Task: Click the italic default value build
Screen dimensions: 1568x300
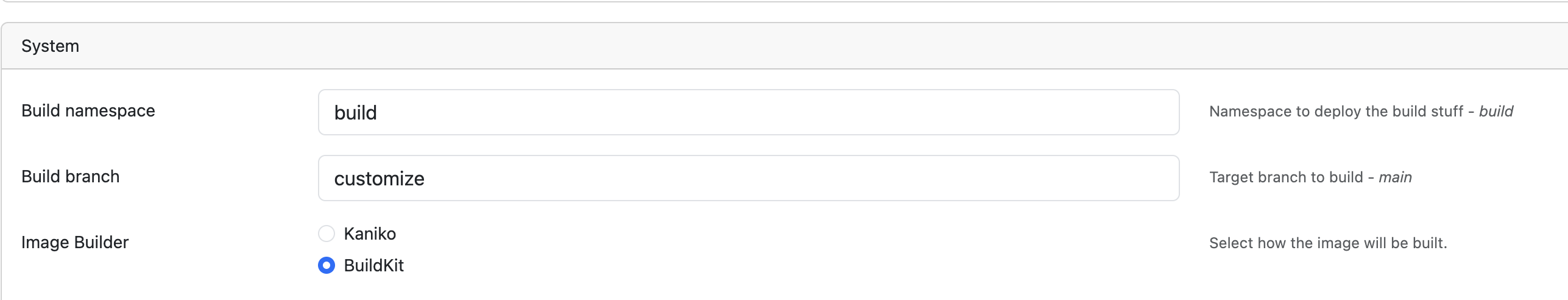Action: (x=1496, y=112)
